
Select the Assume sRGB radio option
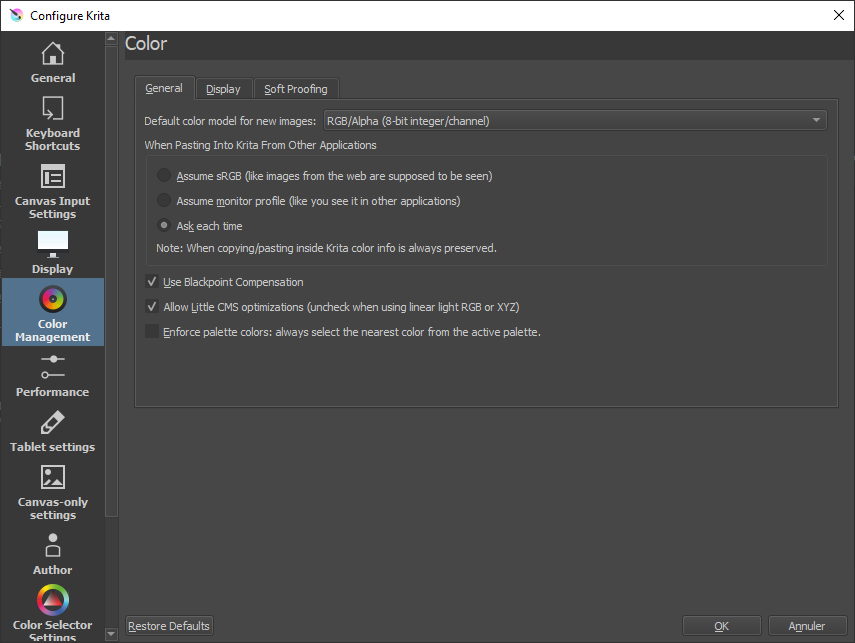click(x=164, y=176)
